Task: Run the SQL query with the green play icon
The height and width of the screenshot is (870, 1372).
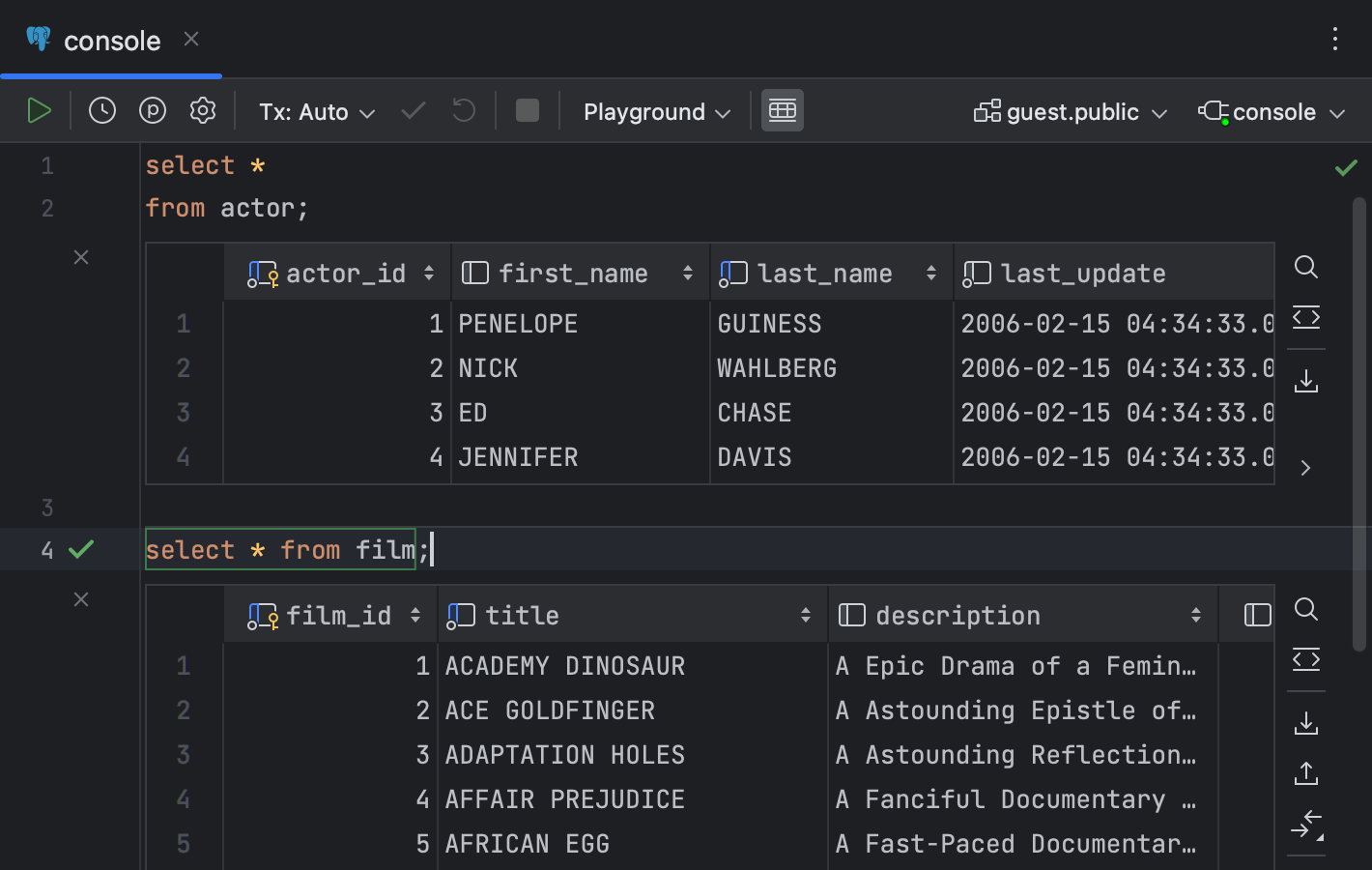Action: (40, 110)
